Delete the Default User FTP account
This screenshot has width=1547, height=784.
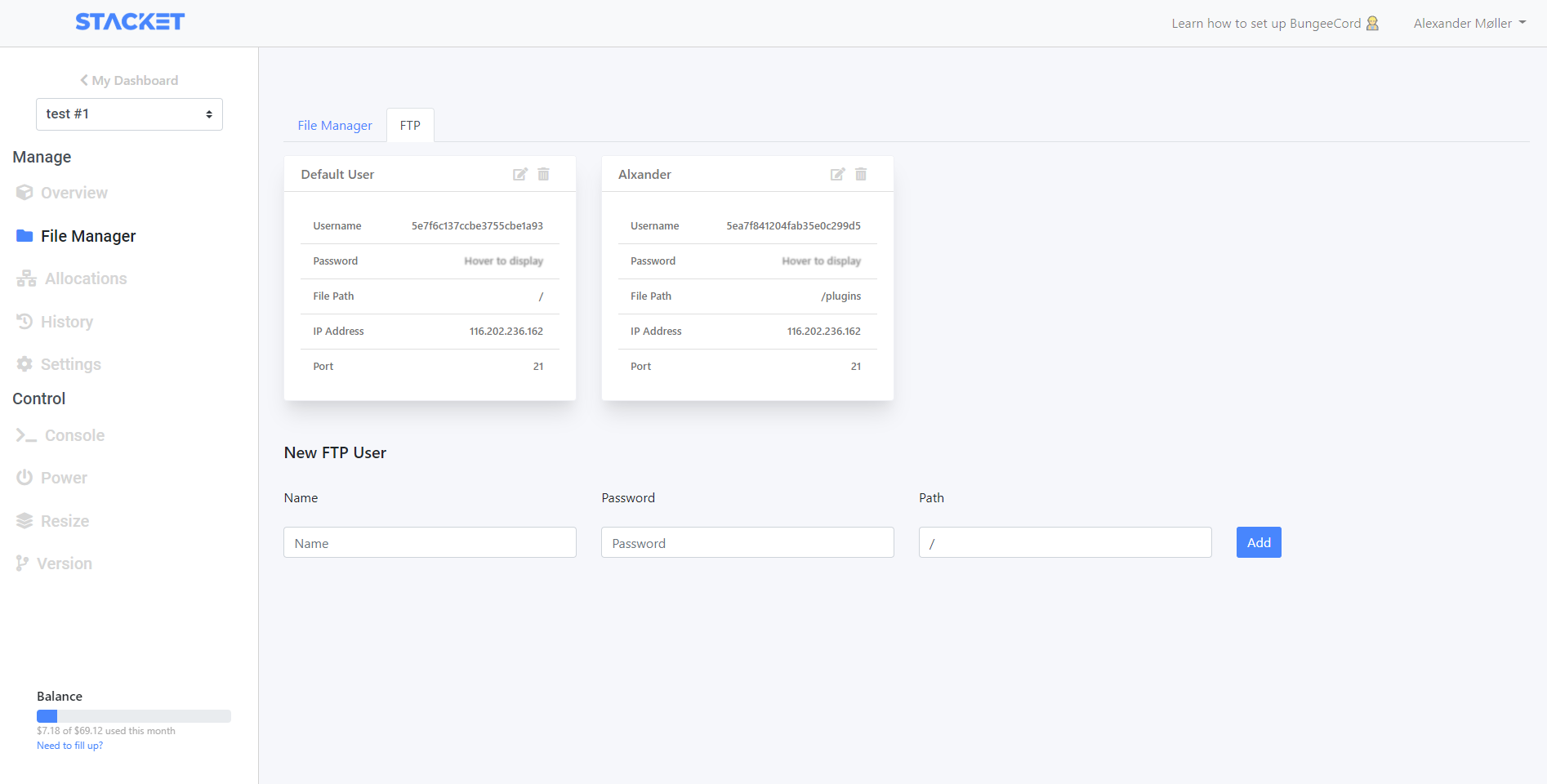pyautogui.click(x=543, y=174)
